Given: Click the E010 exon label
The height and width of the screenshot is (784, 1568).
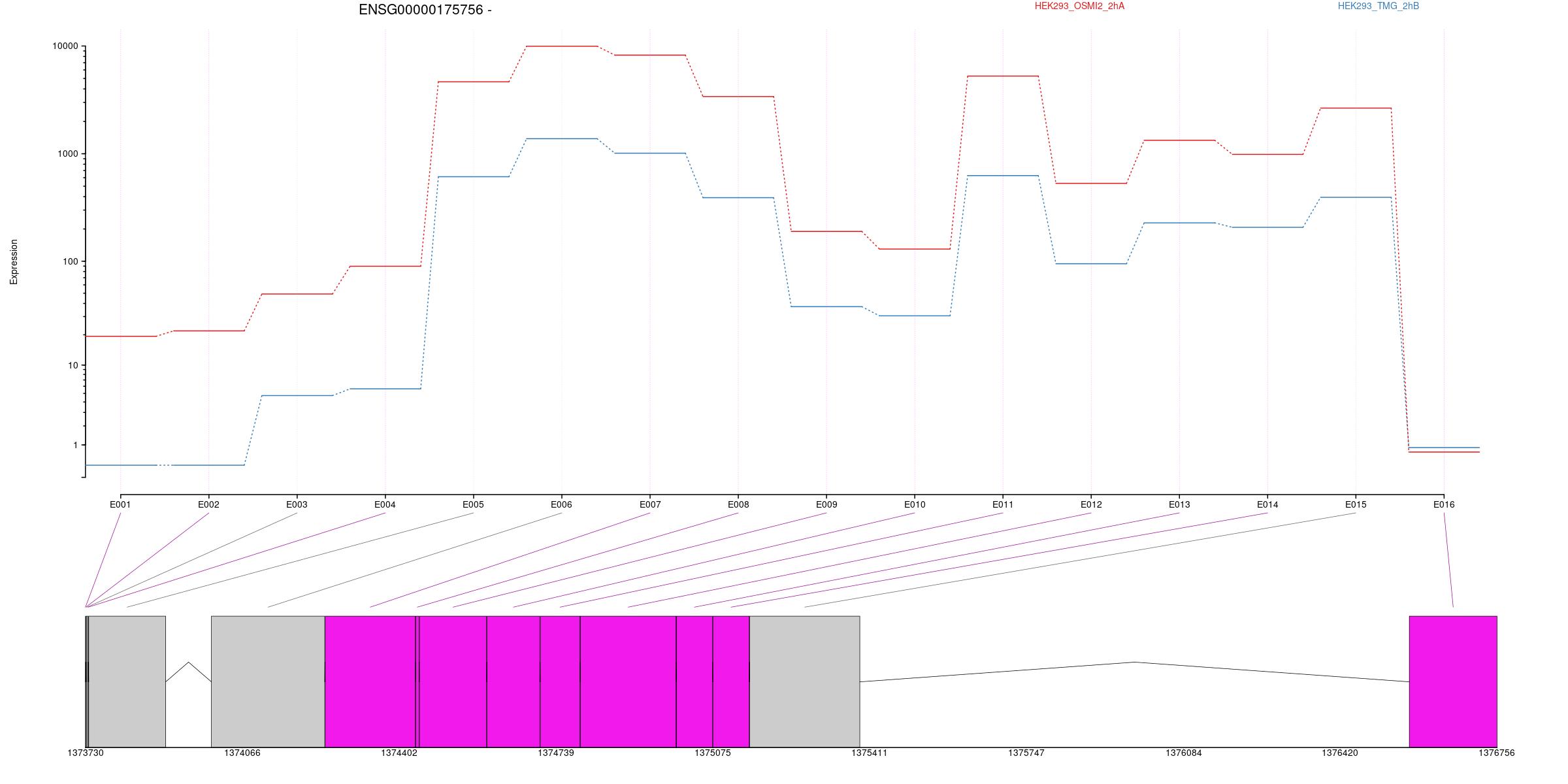Looking at the screenshot, I should [915, 504].
